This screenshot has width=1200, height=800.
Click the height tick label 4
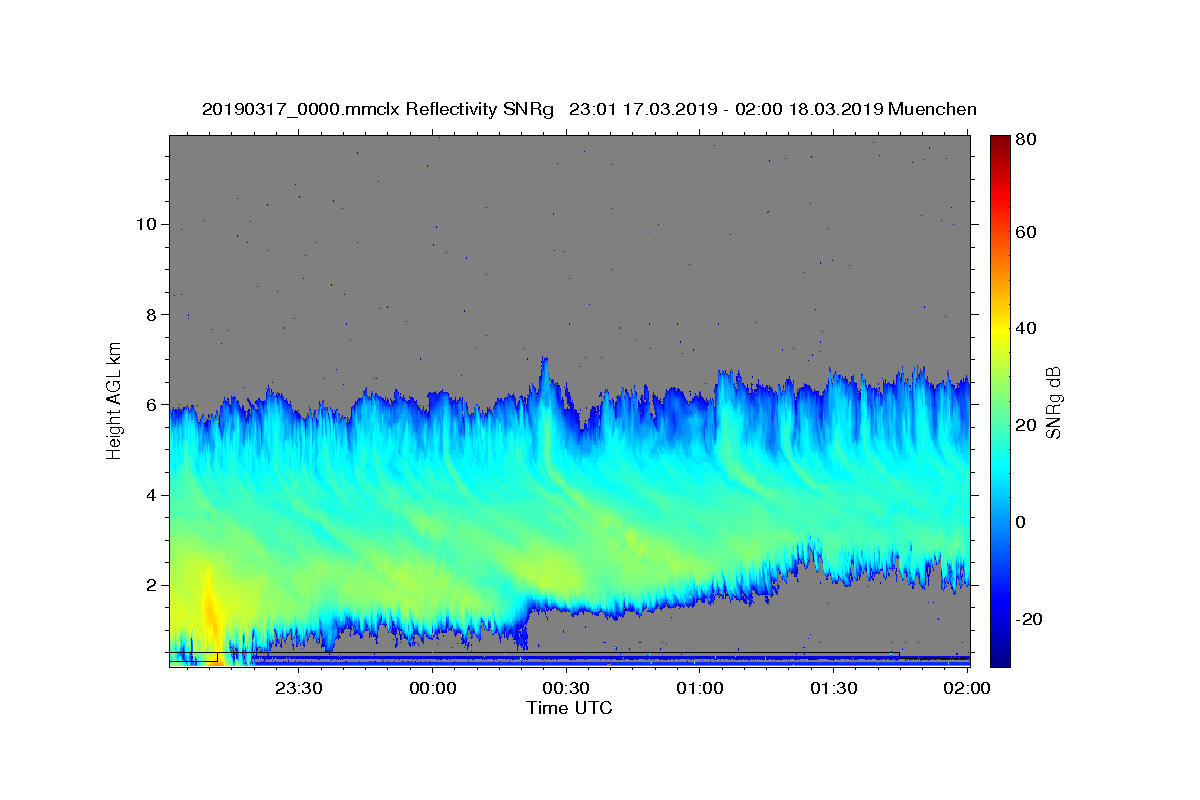point(150,495)
